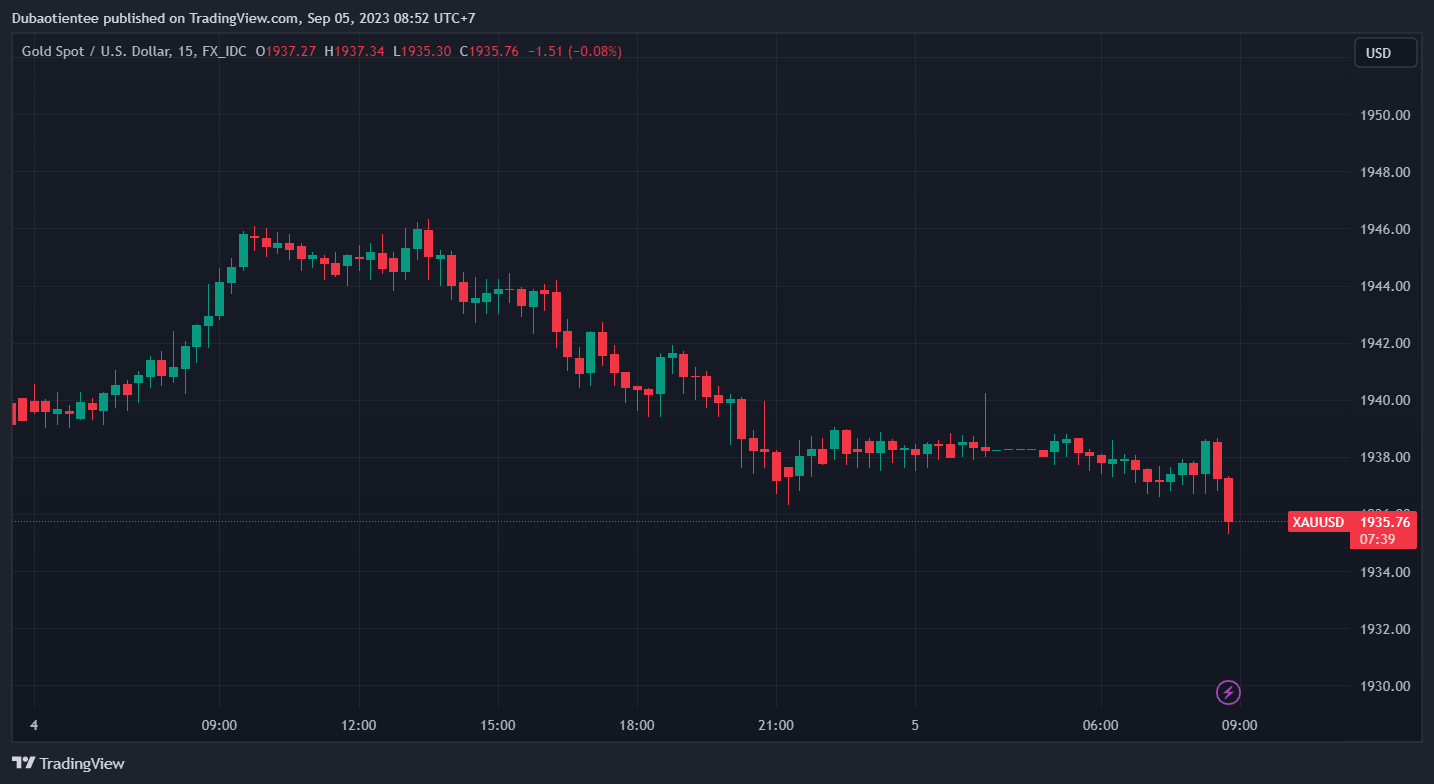
Task: Click the high price value H1937.34
Action: tap(354, 51)
